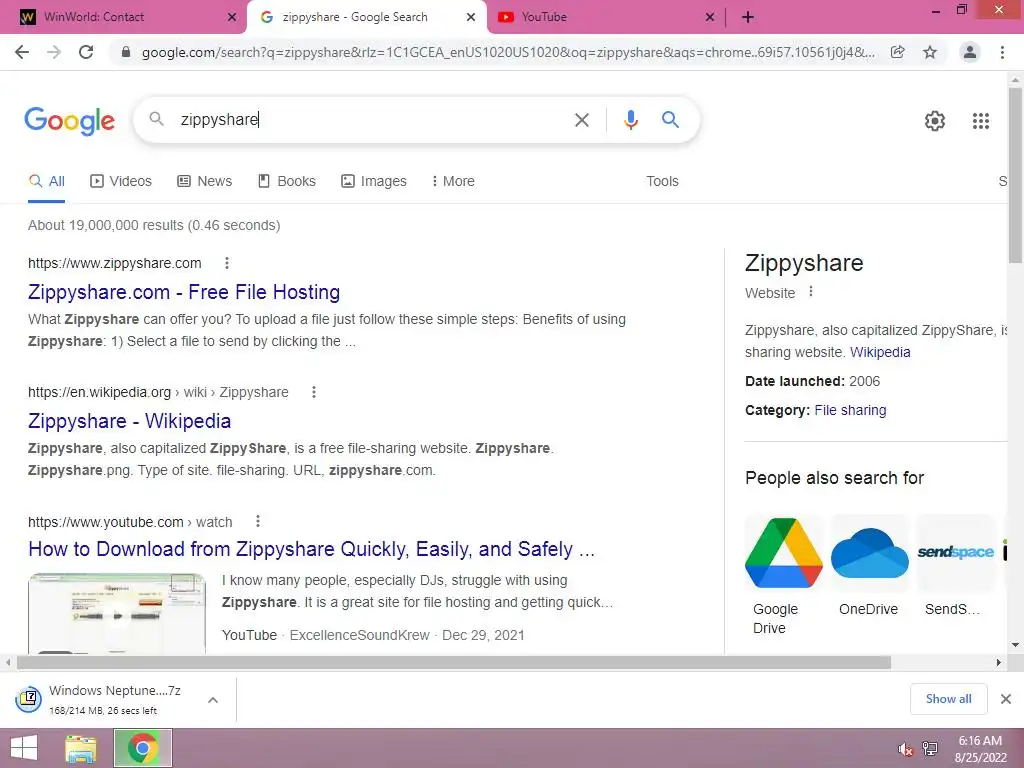1024x768 pixels.
Task: Close the WinWorld: Contact tab
Action: [232, 17]
